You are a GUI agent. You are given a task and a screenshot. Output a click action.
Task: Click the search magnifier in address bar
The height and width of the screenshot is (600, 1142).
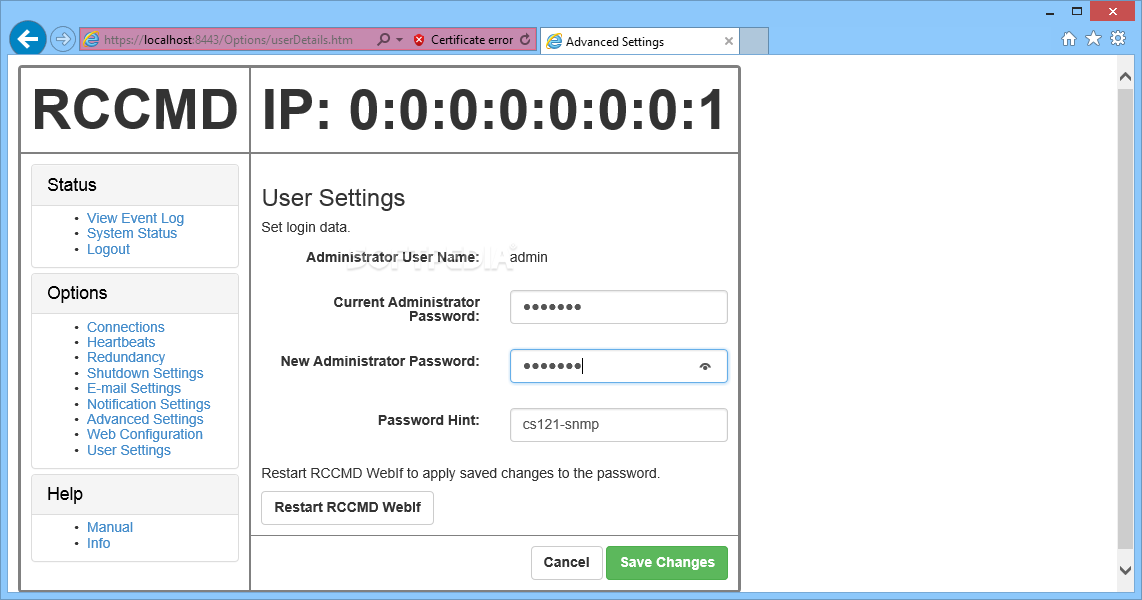coord(383,39)
